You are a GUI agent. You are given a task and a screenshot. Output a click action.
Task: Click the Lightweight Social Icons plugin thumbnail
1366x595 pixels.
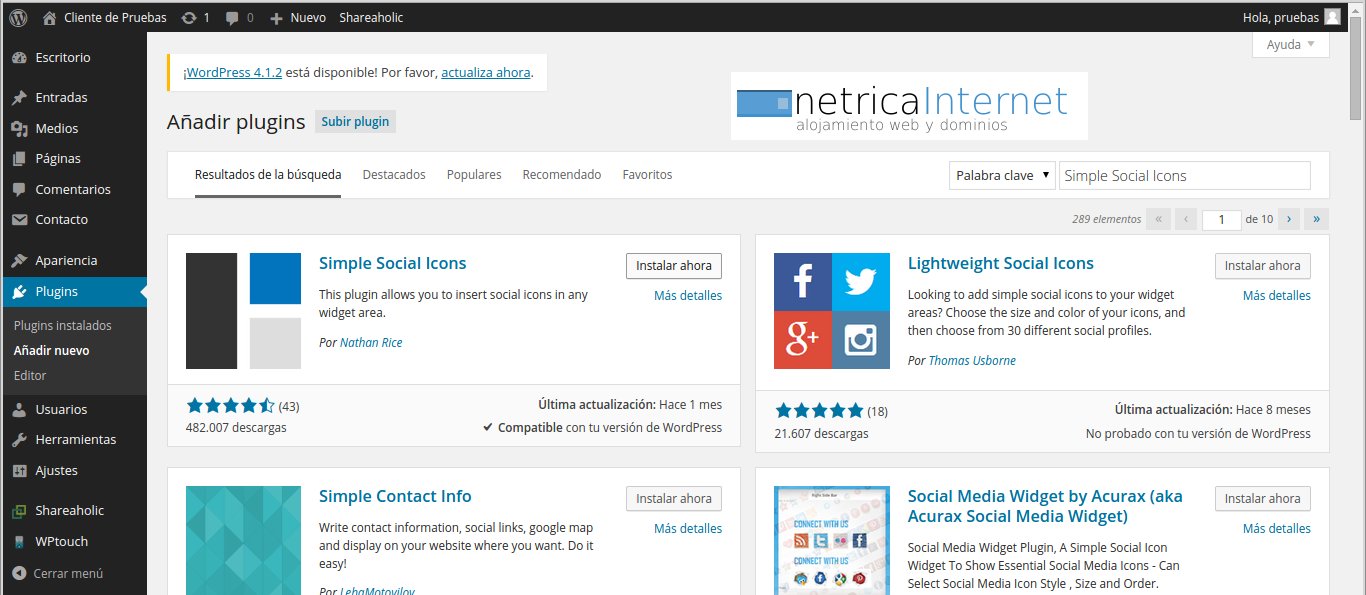pos(832,311)
